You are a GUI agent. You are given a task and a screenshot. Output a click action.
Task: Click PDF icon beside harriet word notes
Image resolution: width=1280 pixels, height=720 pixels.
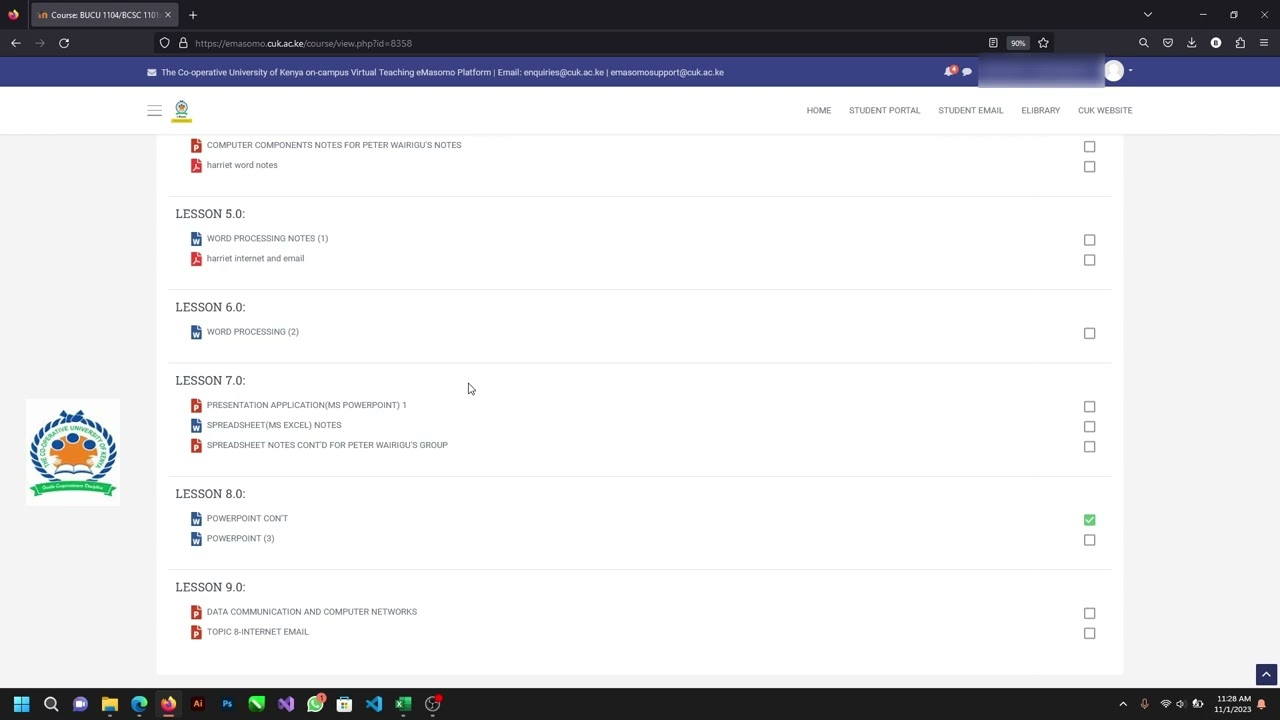196,166
